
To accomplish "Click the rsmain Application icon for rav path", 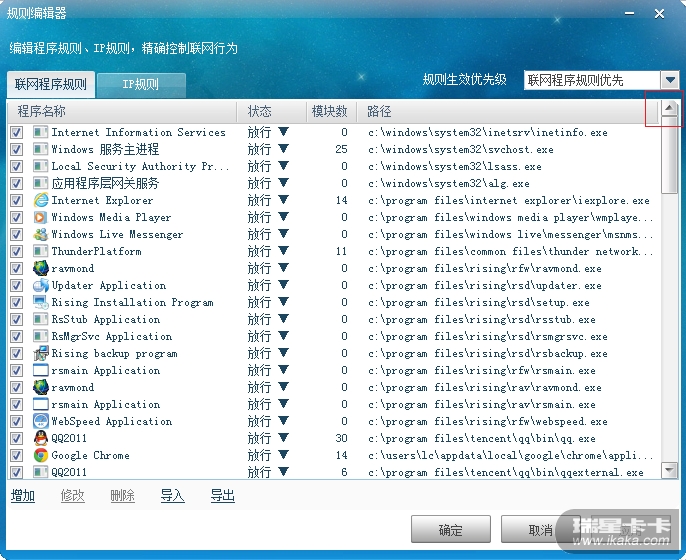I will point(41,404).
